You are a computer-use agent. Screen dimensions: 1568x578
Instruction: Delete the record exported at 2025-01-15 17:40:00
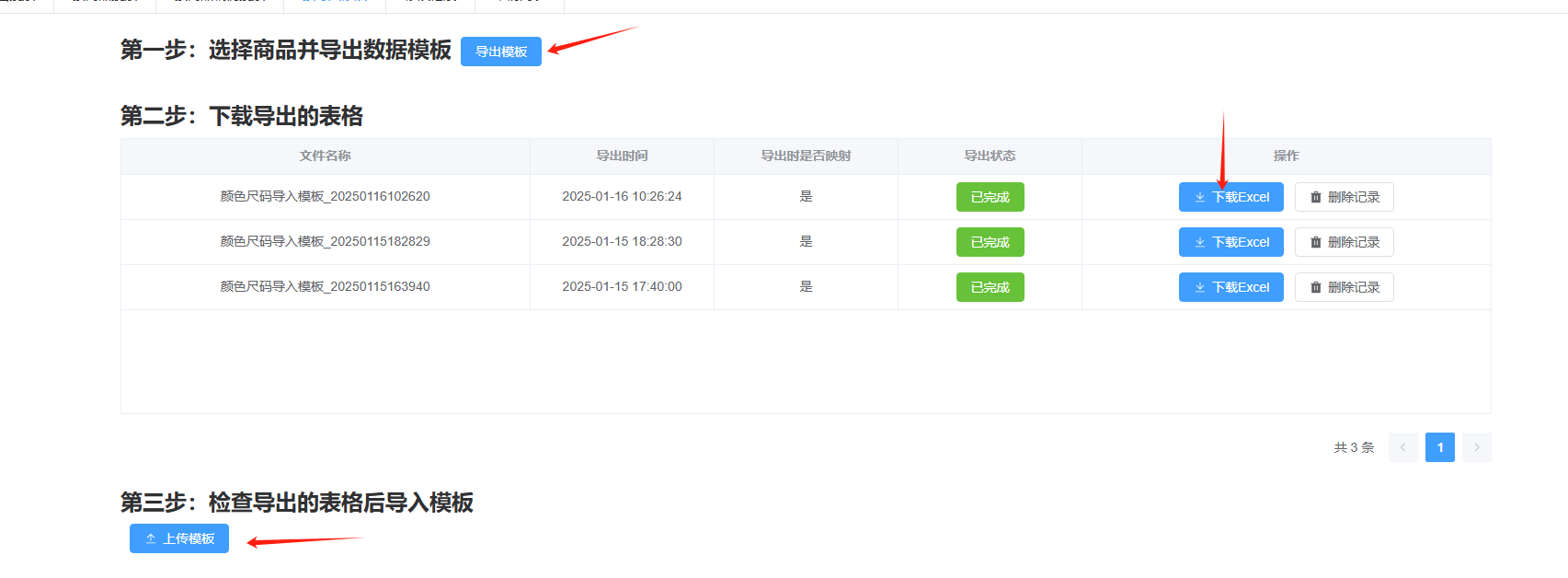[x=1344, y=287]
